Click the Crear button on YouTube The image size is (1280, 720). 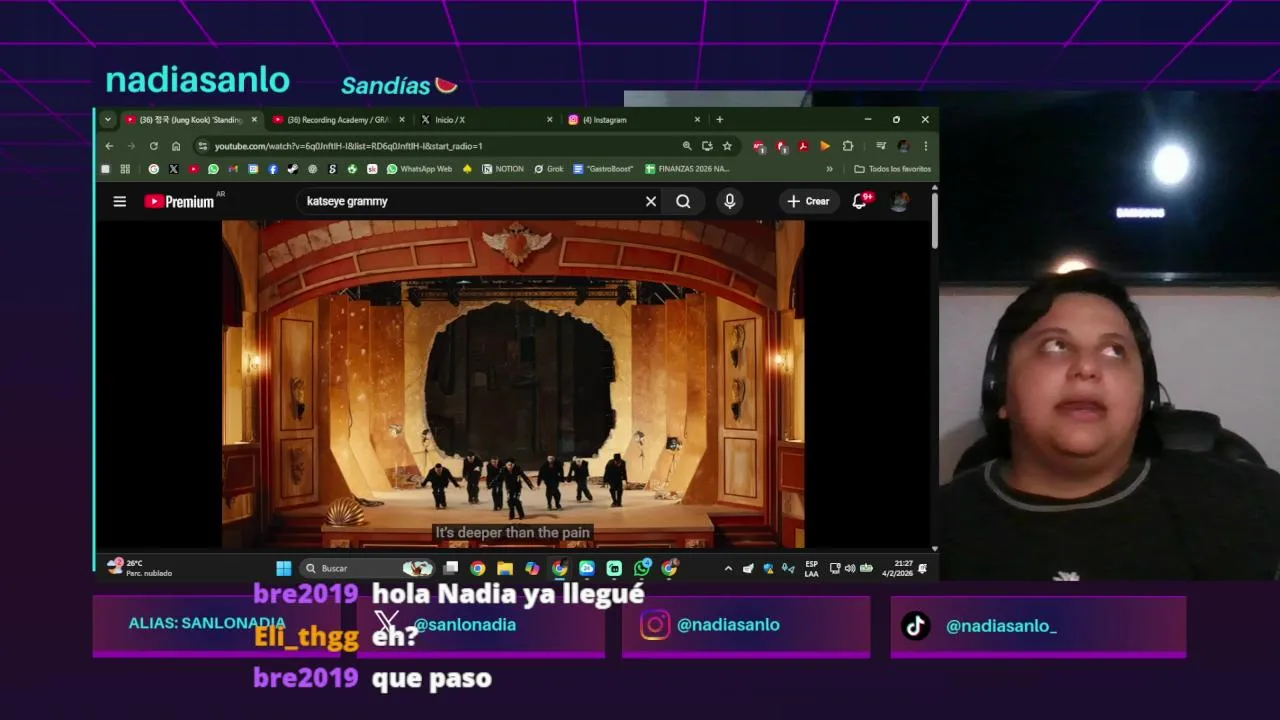tap(808, 201)
